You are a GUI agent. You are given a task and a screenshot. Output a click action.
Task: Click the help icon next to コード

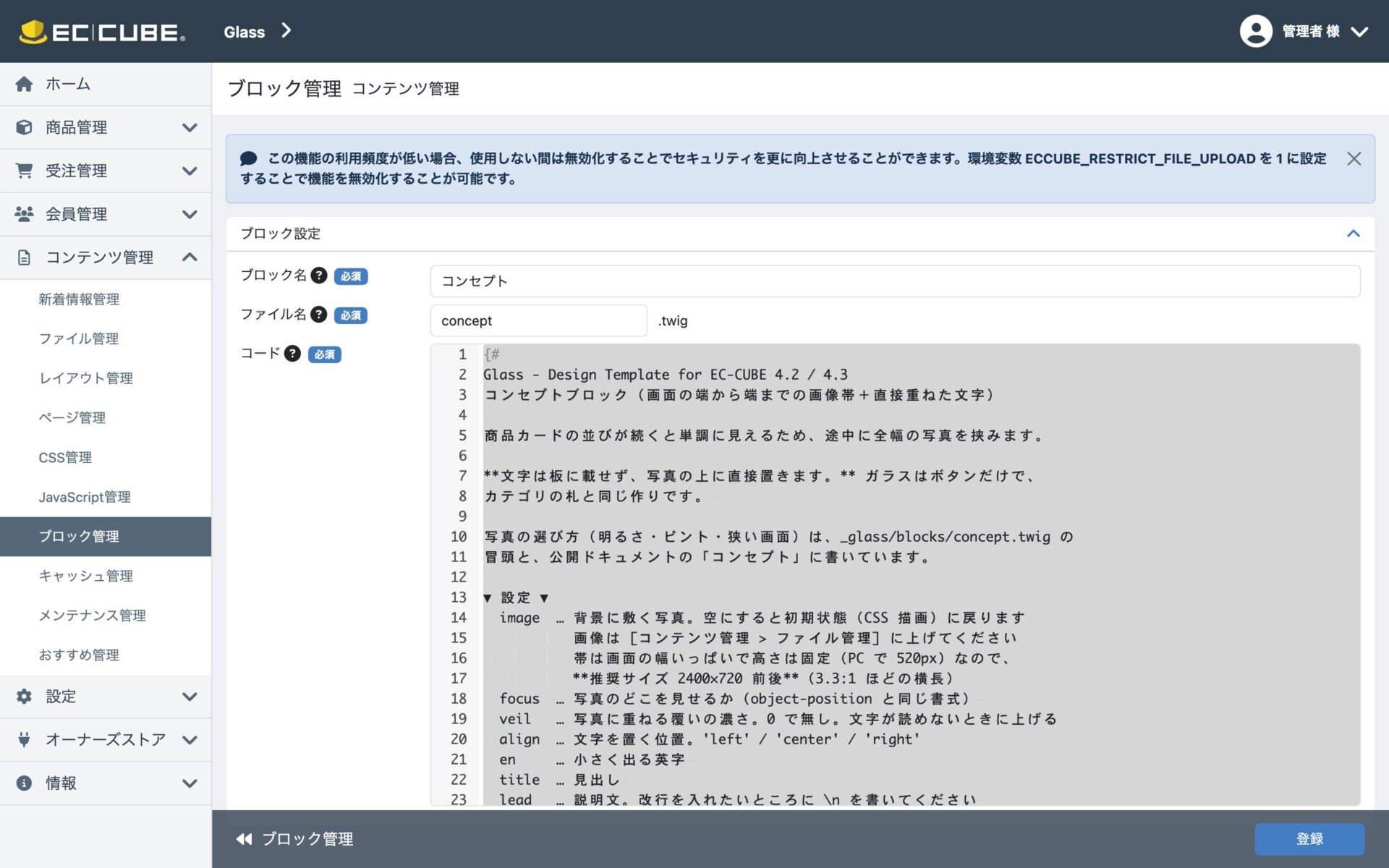pos(292,354)
